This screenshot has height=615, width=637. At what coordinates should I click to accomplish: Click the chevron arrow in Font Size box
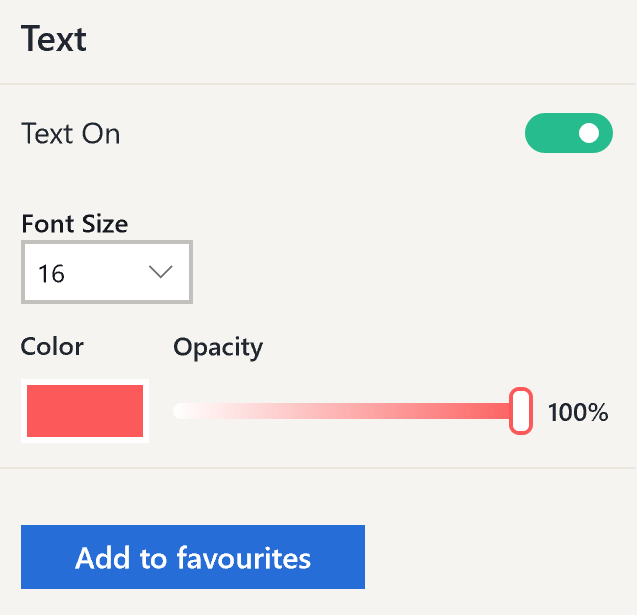pos(160,272)
